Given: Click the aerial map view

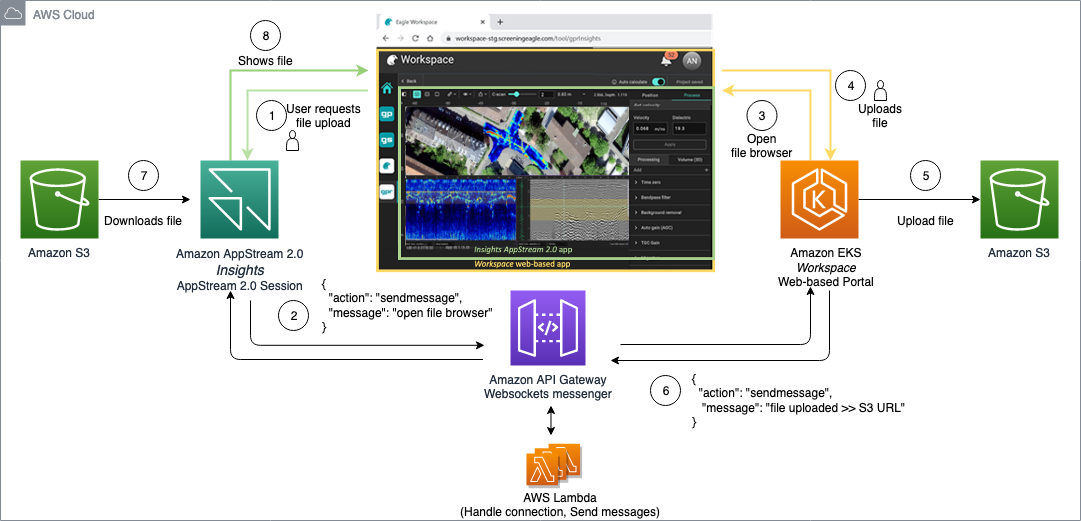Looking at the screenshot, I should click(517, 141).
